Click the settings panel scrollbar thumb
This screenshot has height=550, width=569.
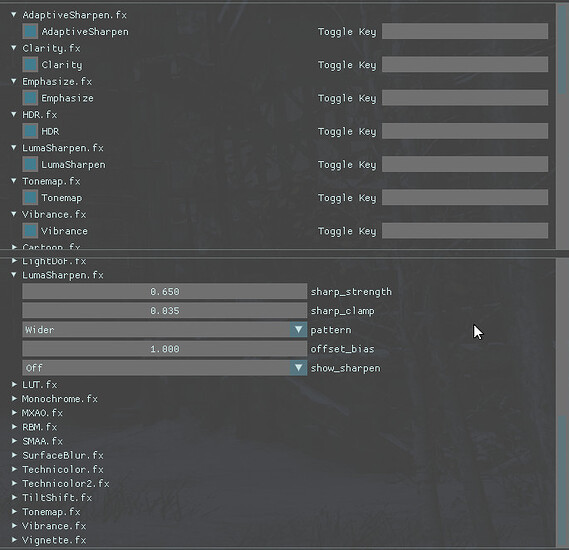pyautogui.click(x=563, y=480)
